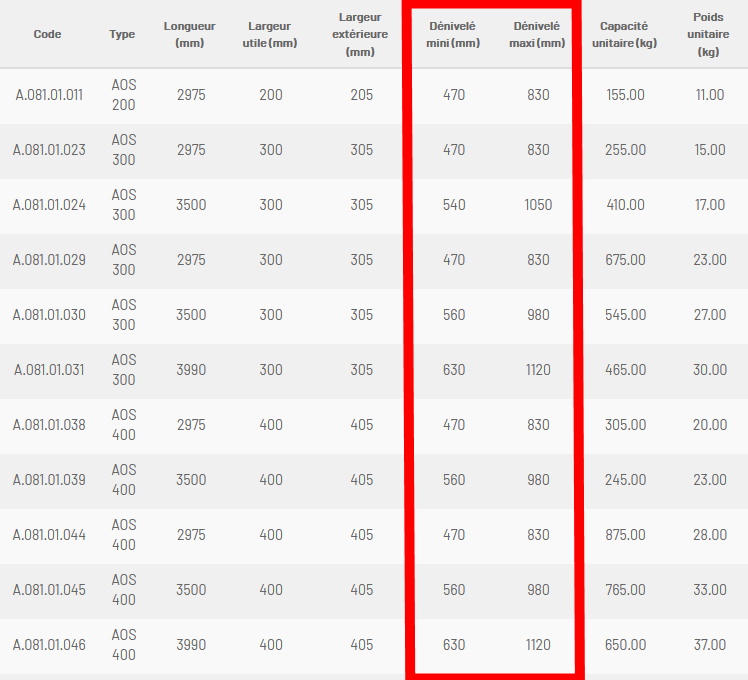Click Dénivelé mini 540 in row A.081.01.024
This screenshot has height=680, width=748.
(x=454, y=205)
